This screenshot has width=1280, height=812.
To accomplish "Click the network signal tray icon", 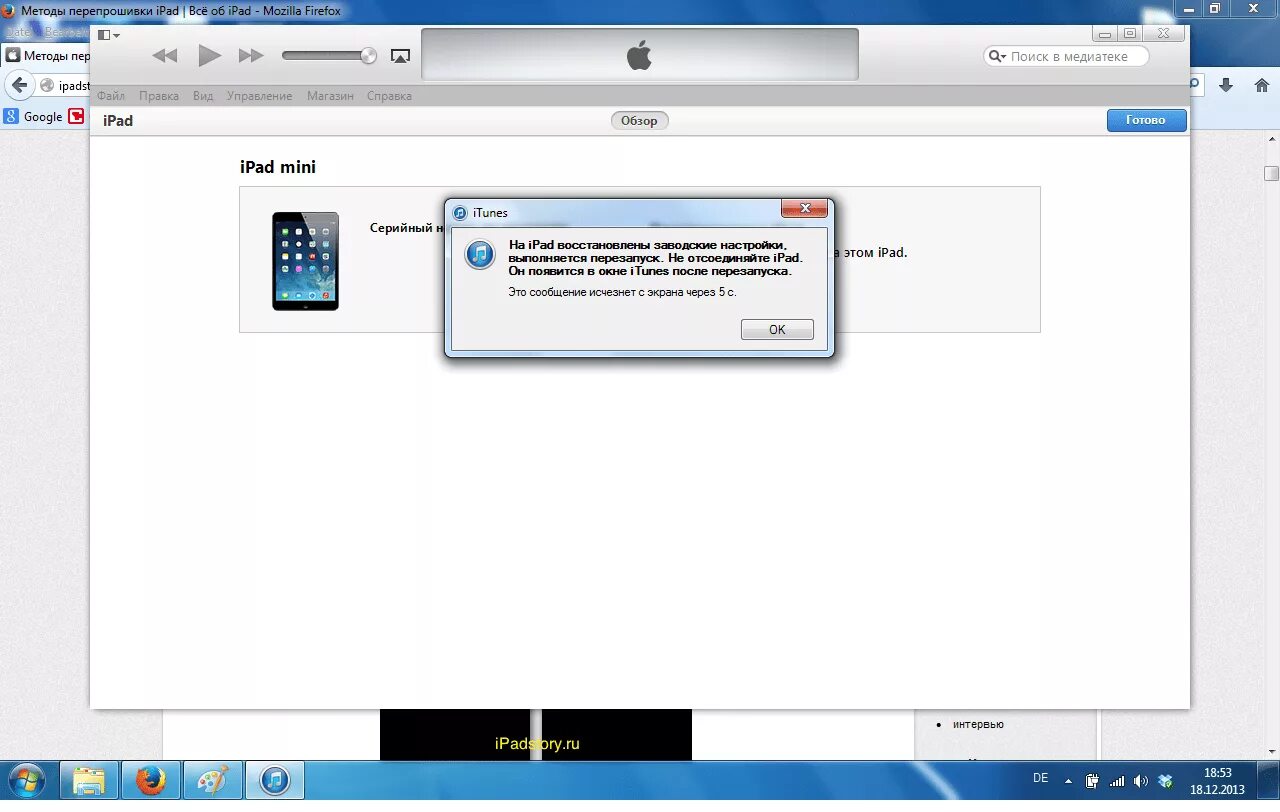I will click(1117, 781).
